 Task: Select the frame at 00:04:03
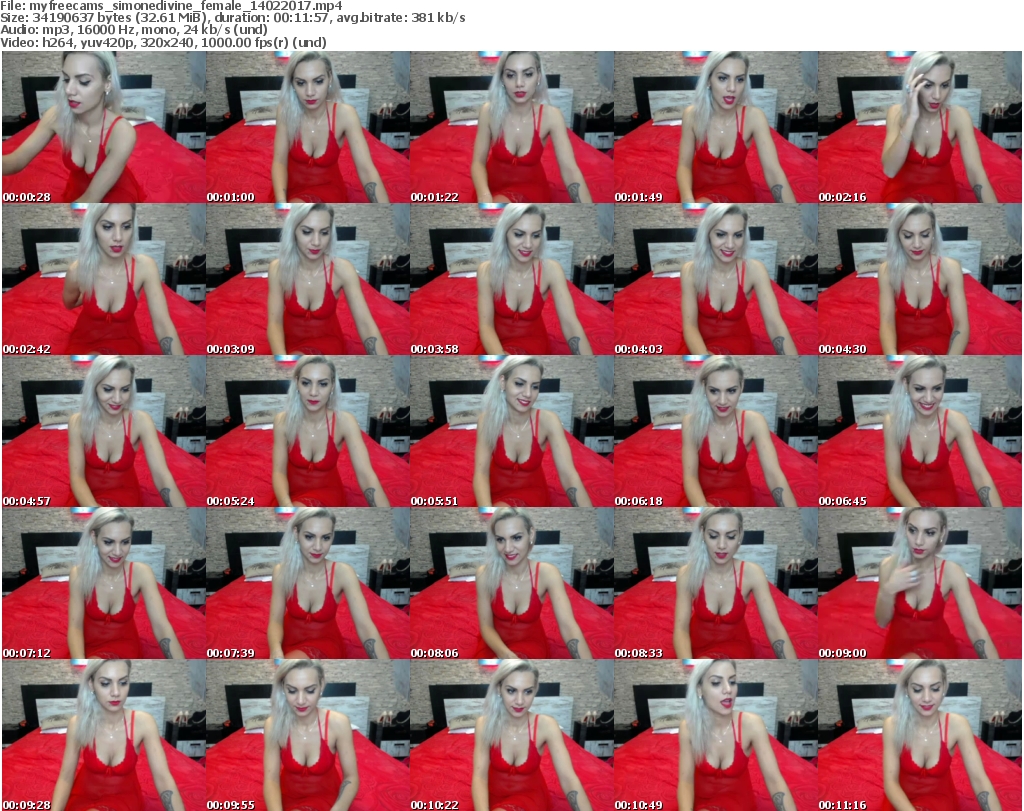pyautogui.click(x=716, y=279)
